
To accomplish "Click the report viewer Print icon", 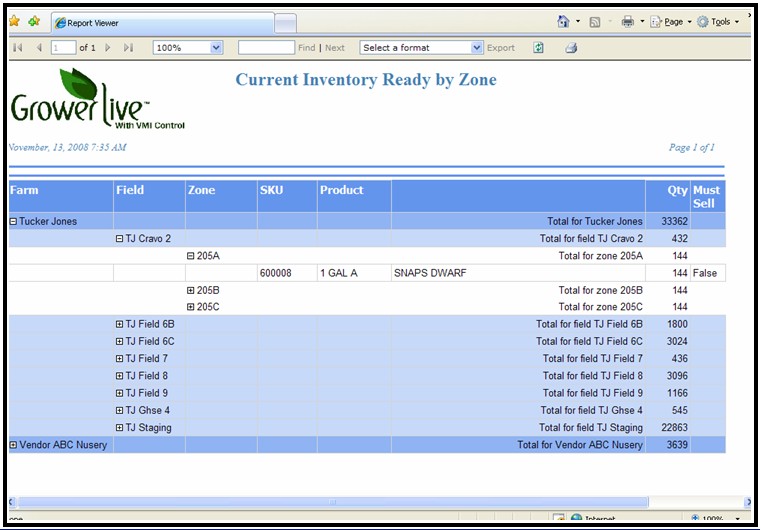I will click(x=571, y=47).
